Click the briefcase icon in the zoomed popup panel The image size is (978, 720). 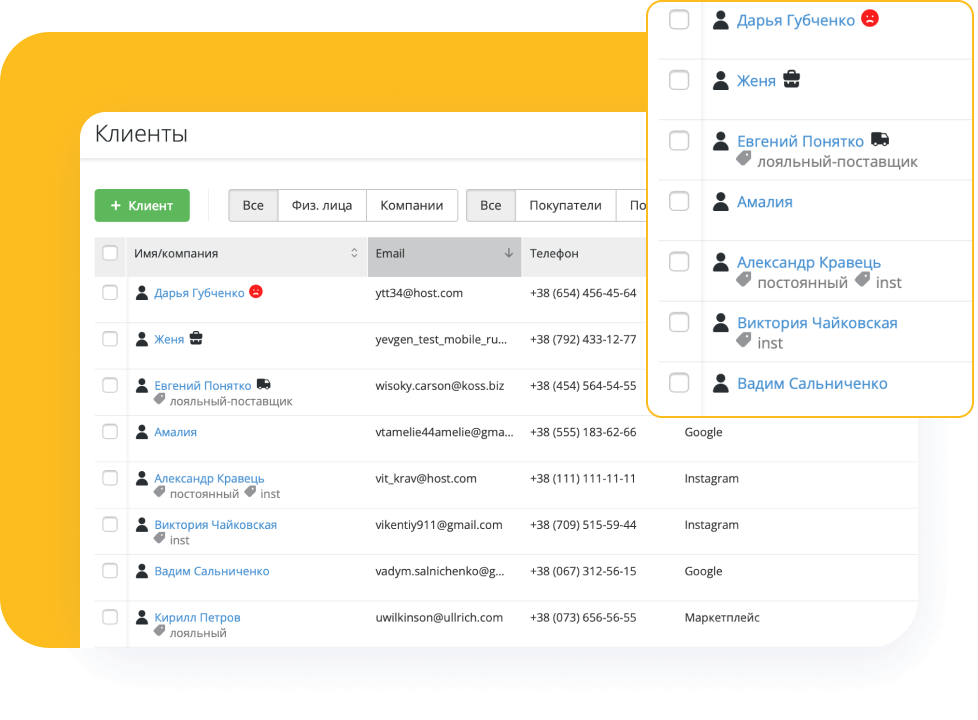(791, 80)
